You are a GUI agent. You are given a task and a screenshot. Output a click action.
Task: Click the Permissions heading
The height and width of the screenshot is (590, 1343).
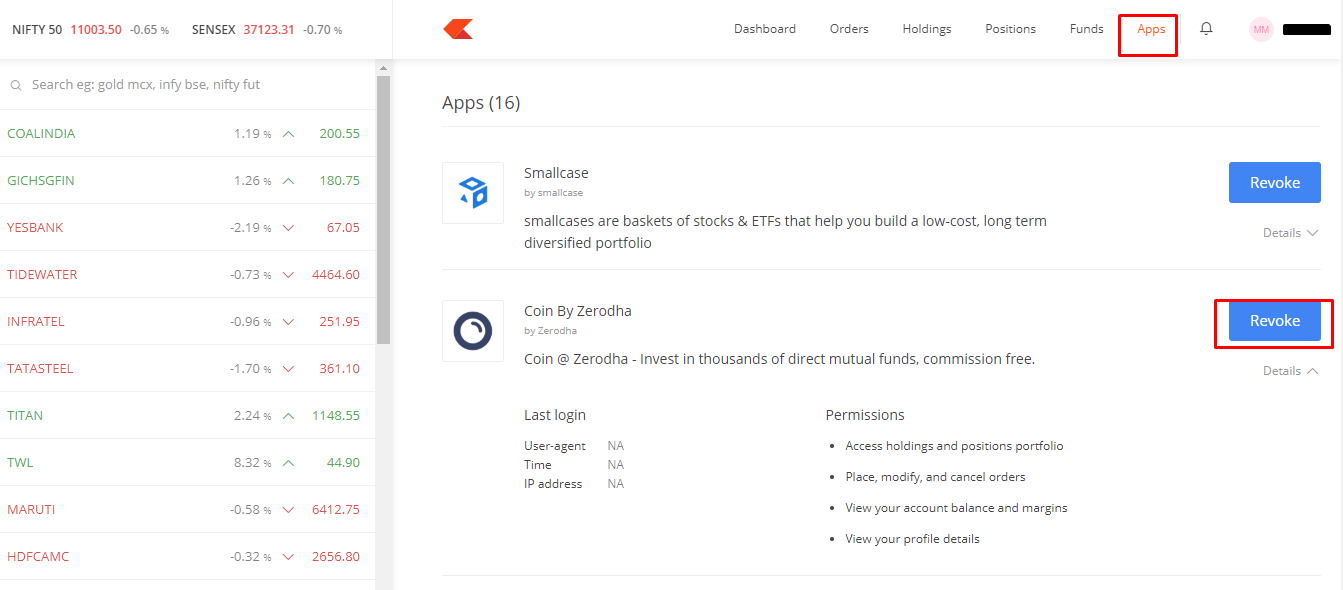click(x=865, y=415)
